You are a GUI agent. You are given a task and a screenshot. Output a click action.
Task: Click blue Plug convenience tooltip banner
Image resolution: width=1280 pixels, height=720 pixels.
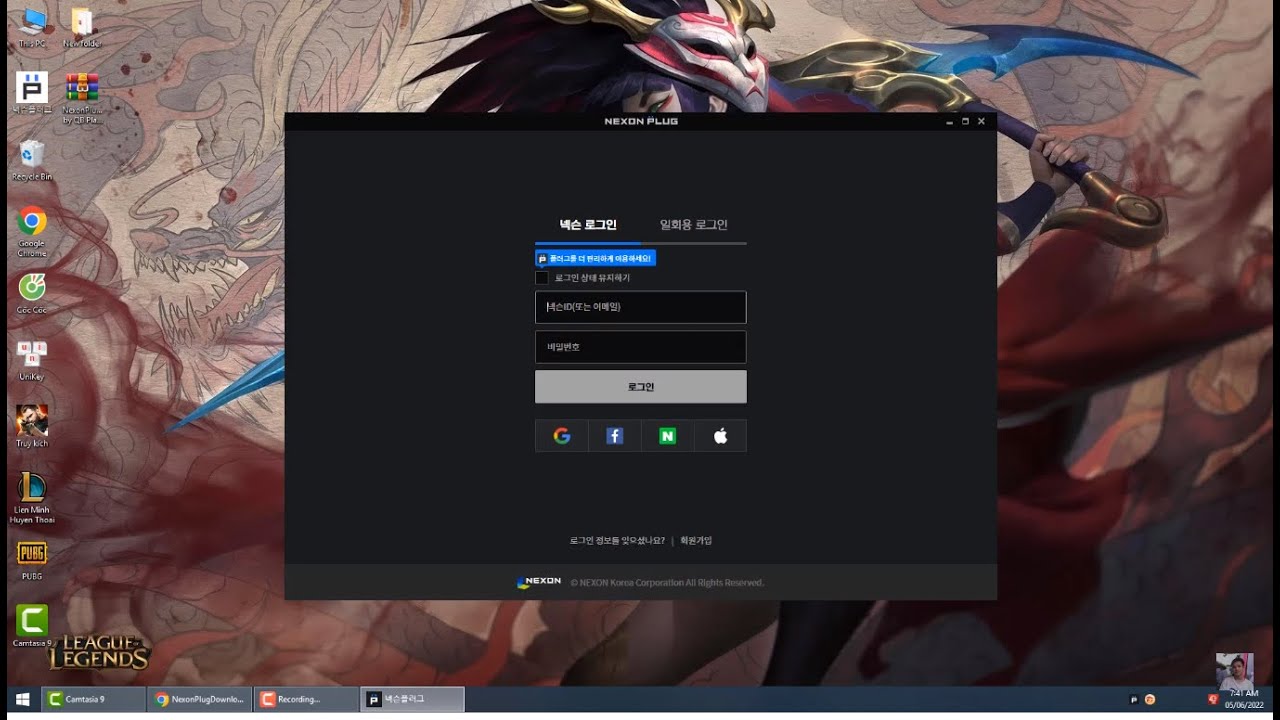point(596,258)
